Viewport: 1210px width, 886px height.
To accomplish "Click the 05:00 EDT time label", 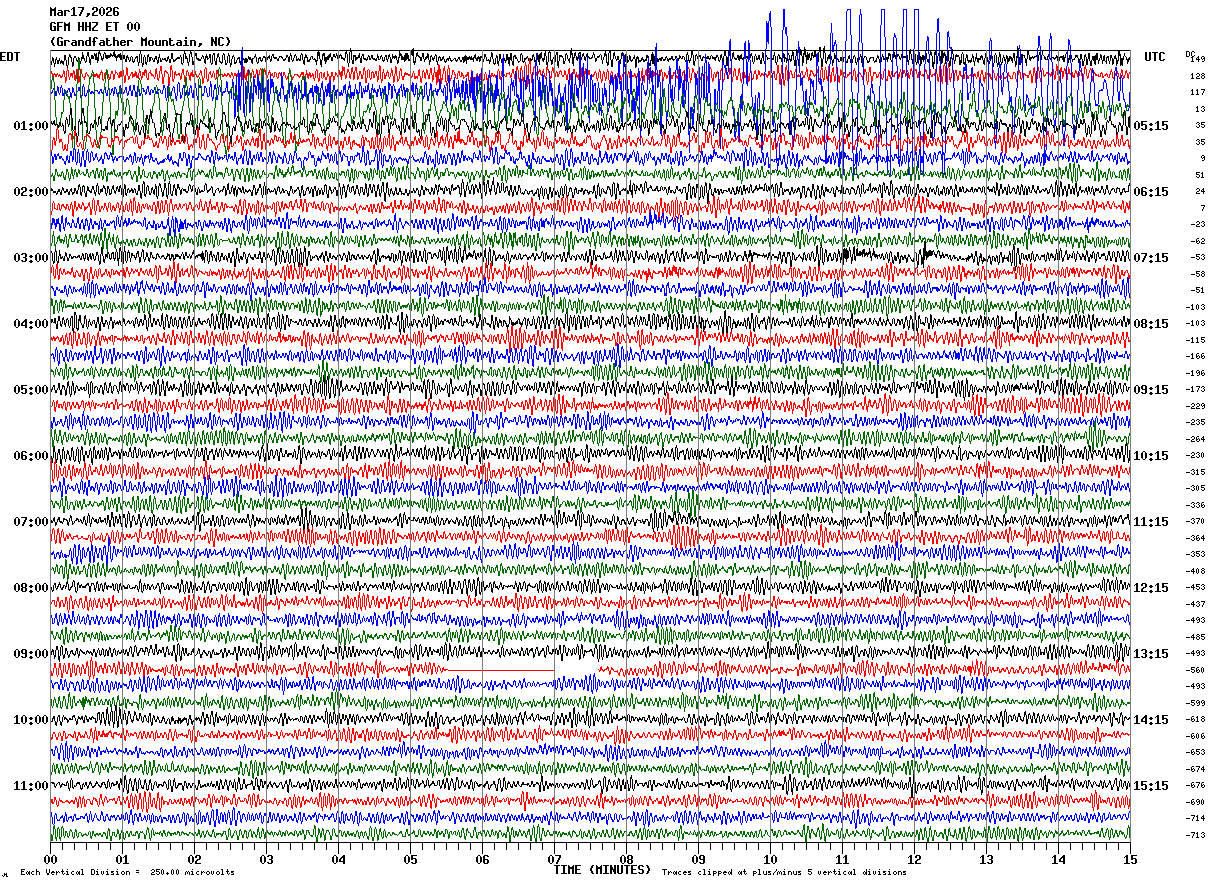I will click(31, 390).
